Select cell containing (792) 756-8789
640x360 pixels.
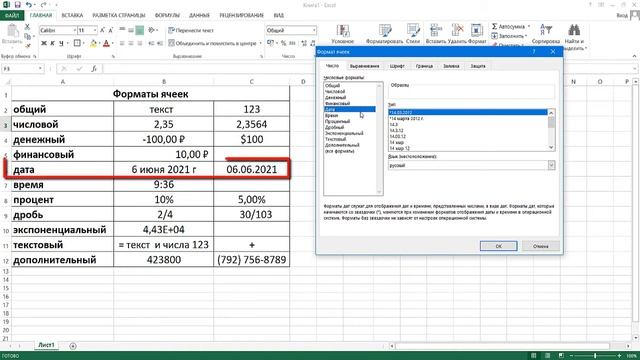251,260
